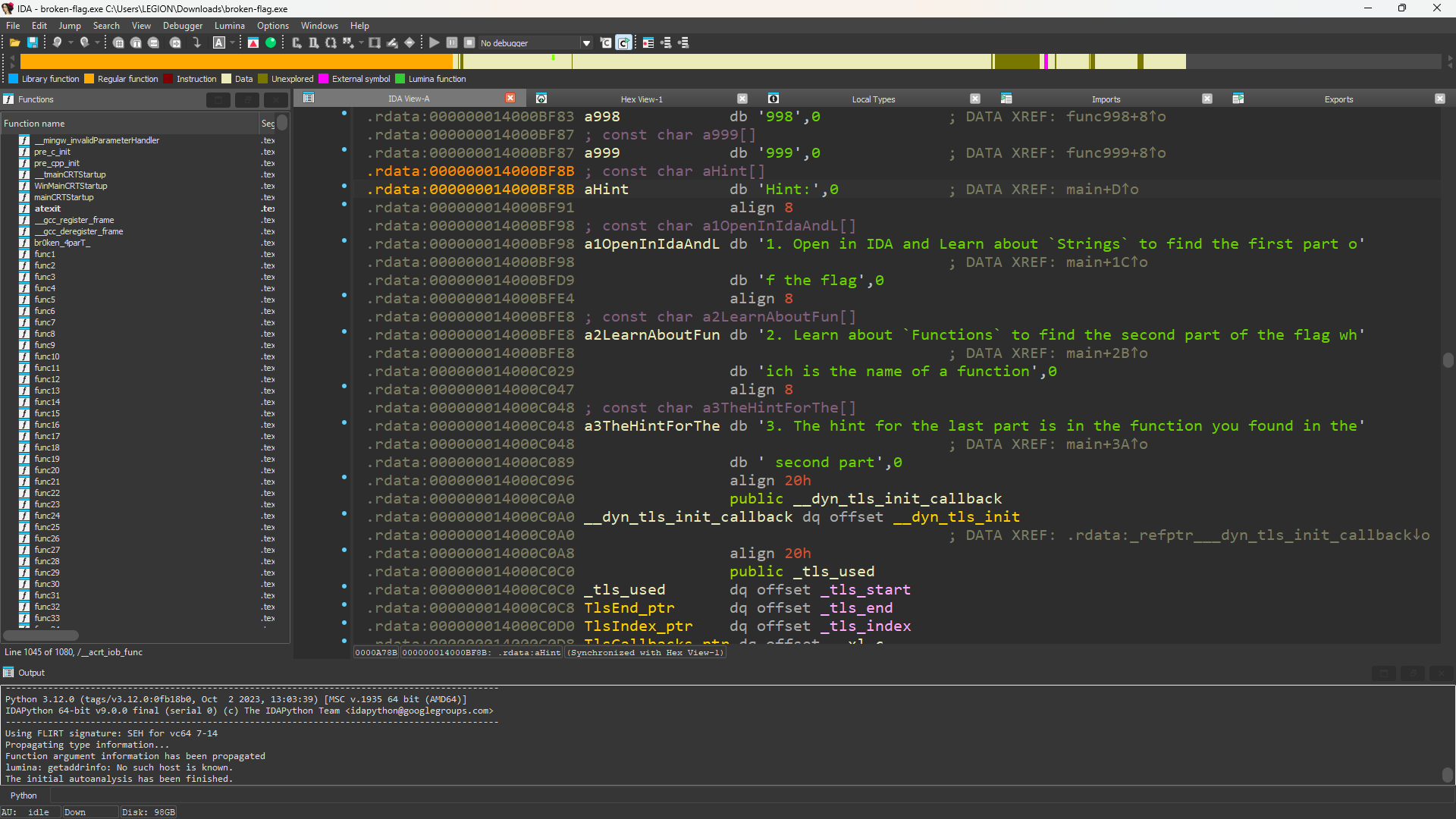The image size is (1456, 819).
Task: Click the first C decompile toolbar icon
Action: coord(606,43)
